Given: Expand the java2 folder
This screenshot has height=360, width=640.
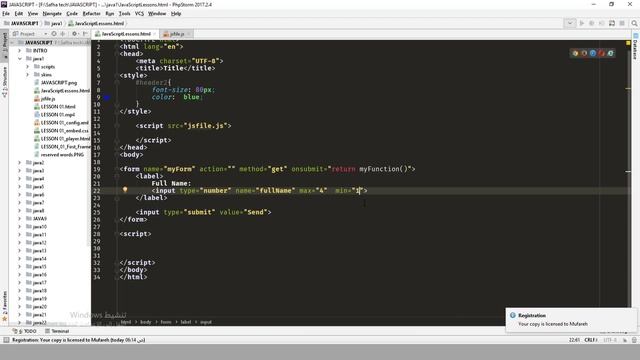Looking at the screenshot, I should pos(19,162).
